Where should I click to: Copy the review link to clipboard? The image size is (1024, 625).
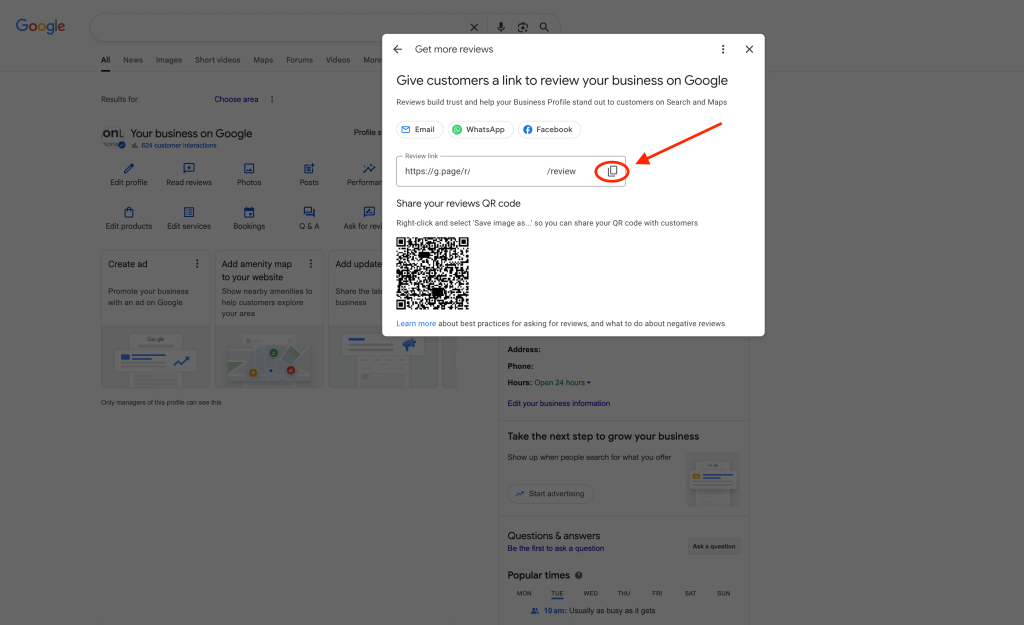pos(612,171)
